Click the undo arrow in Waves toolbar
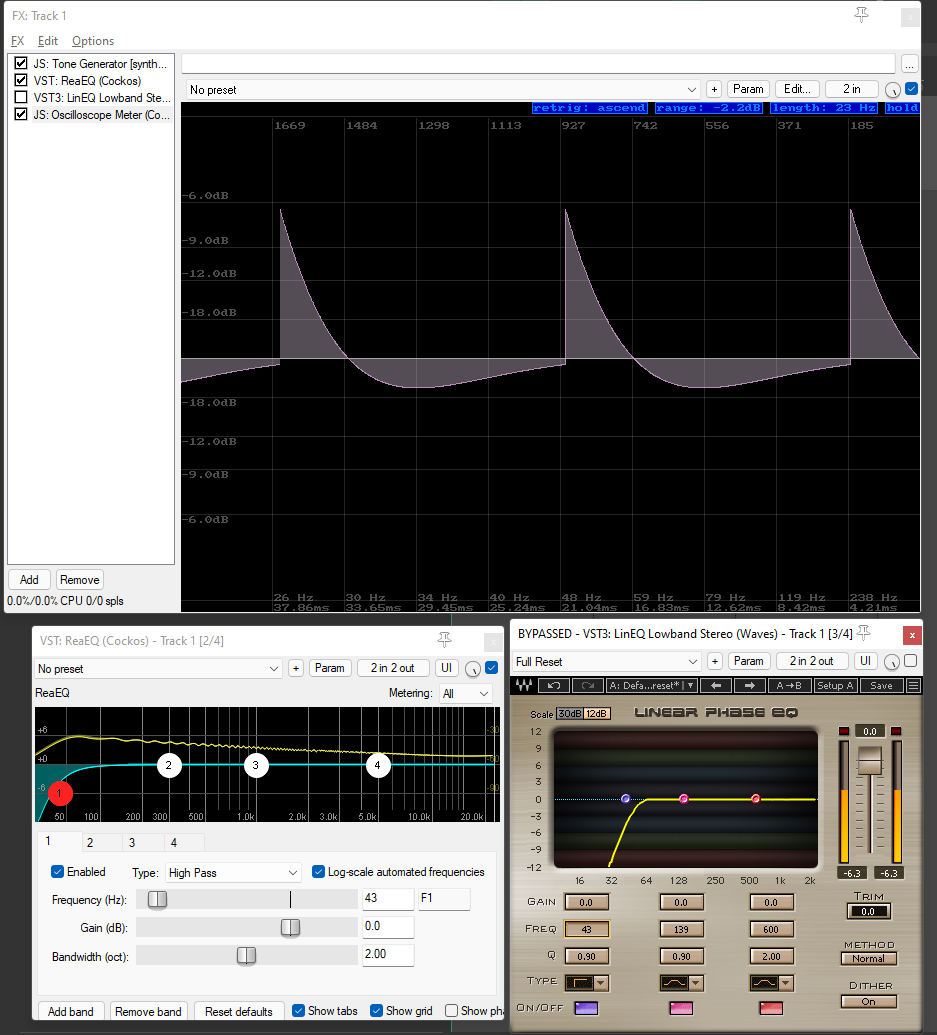Viewport: 937px width, 1035px height. coord(554,685)
